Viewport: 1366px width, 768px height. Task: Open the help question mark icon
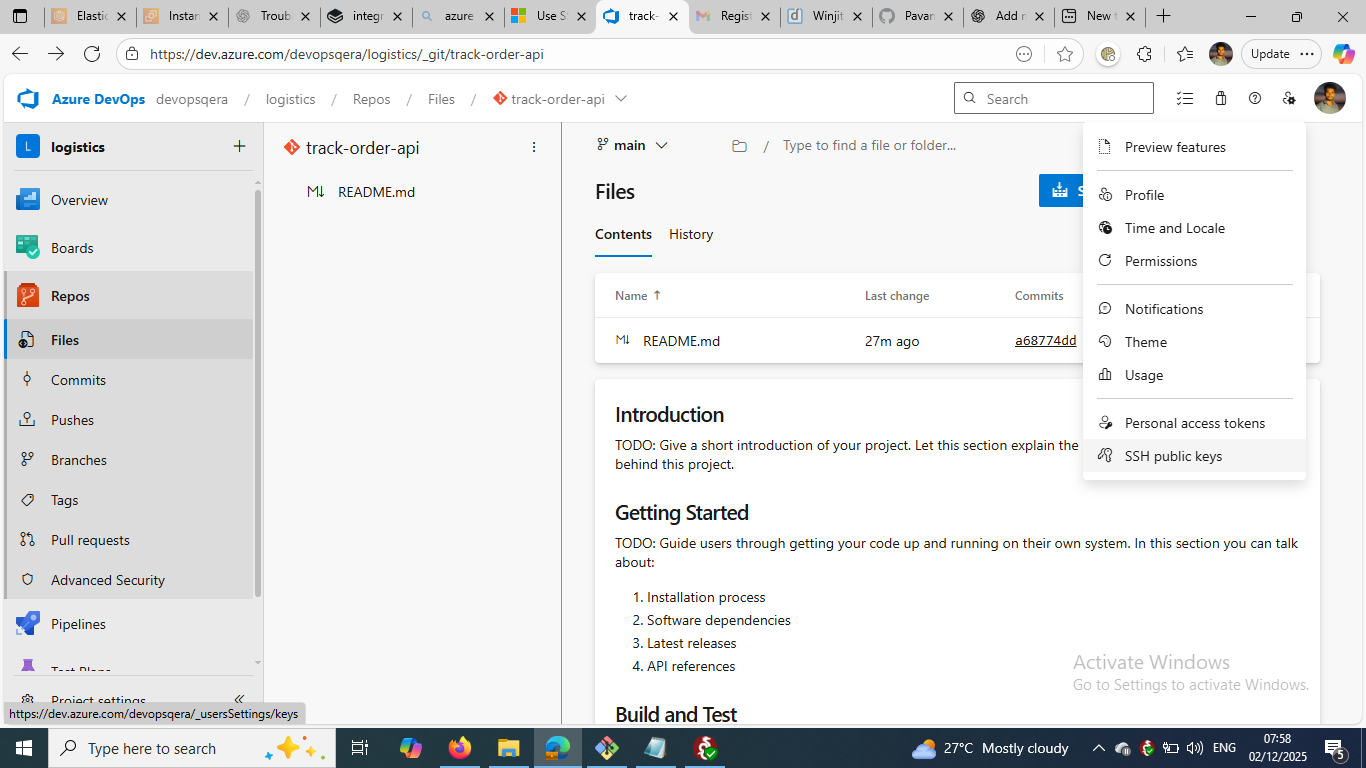point(1255,98)
